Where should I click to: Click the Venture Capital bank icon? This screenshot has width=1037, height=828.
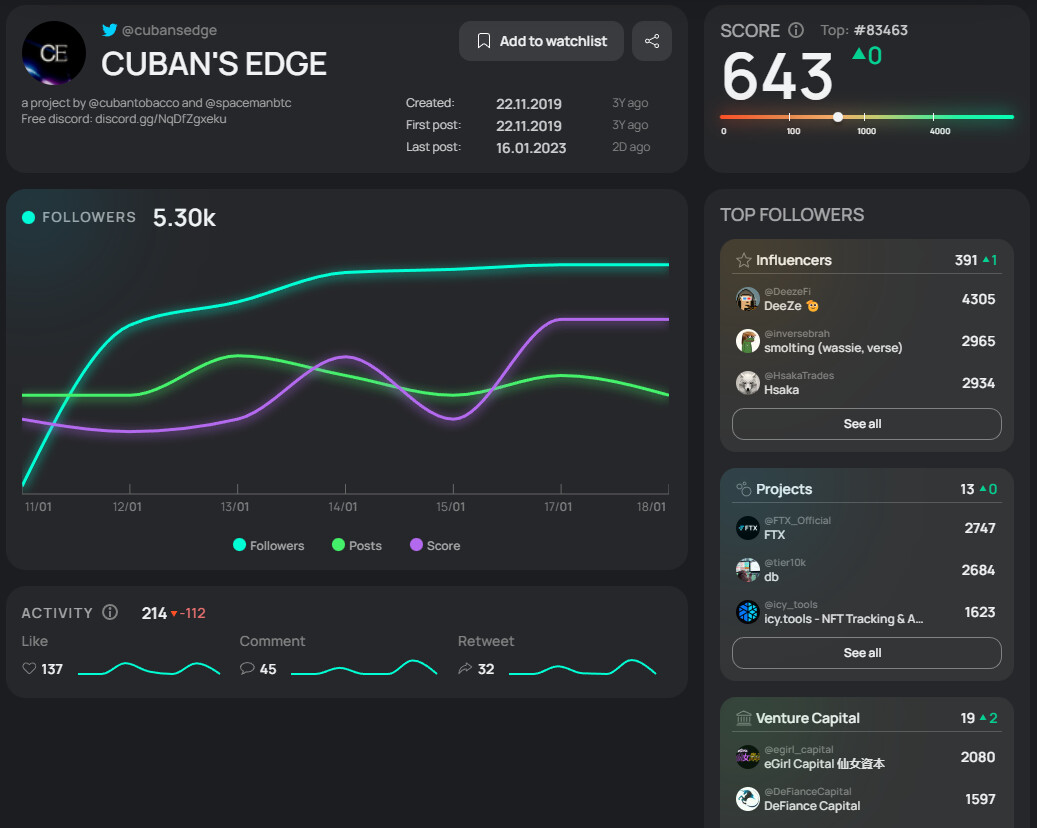tap(743, 718)
